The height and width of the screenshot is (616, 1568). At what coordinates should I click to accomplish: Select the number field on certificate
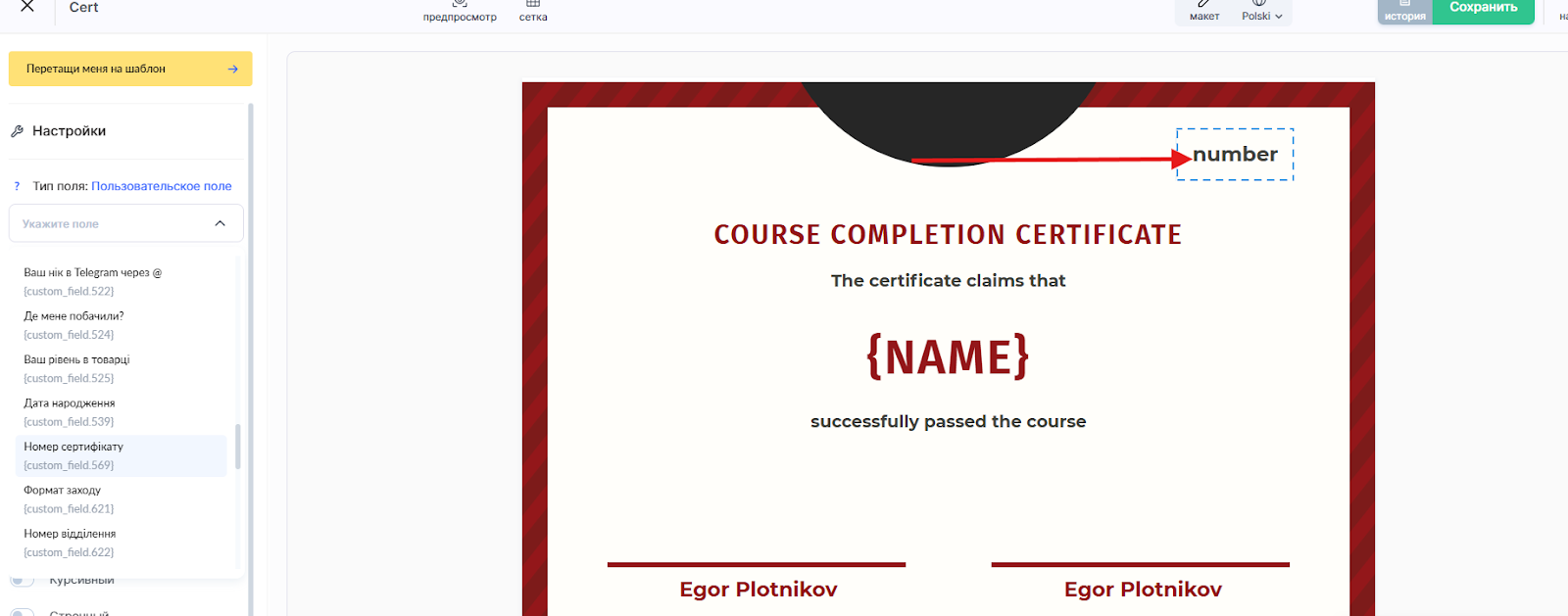coord(1235,155)
